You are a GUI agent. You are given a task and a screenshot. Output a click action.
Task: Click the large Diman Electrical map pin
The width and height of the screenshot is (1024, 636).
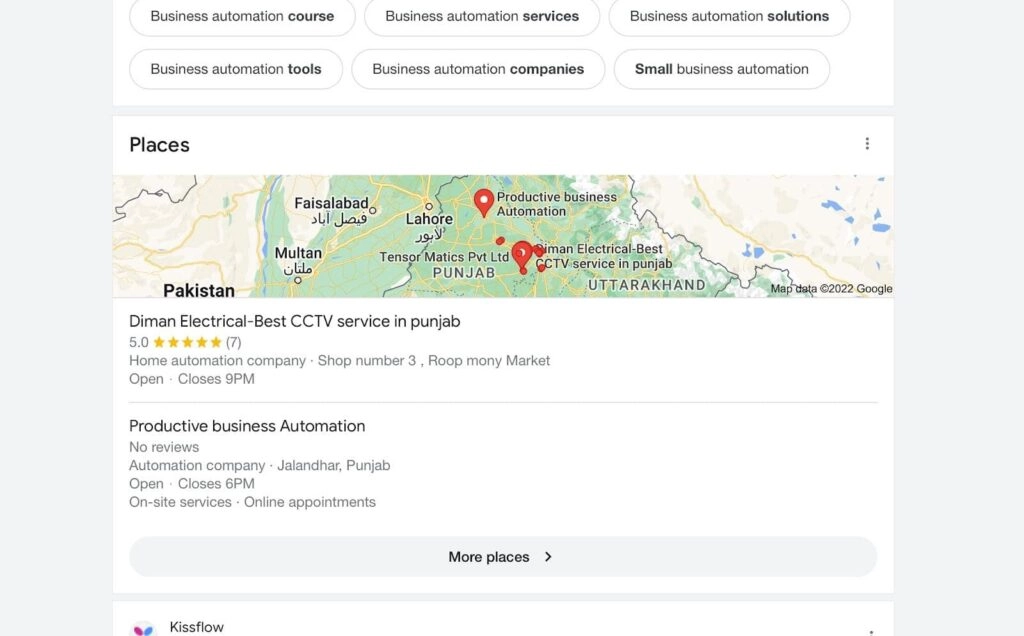click(x=521, y=254)
